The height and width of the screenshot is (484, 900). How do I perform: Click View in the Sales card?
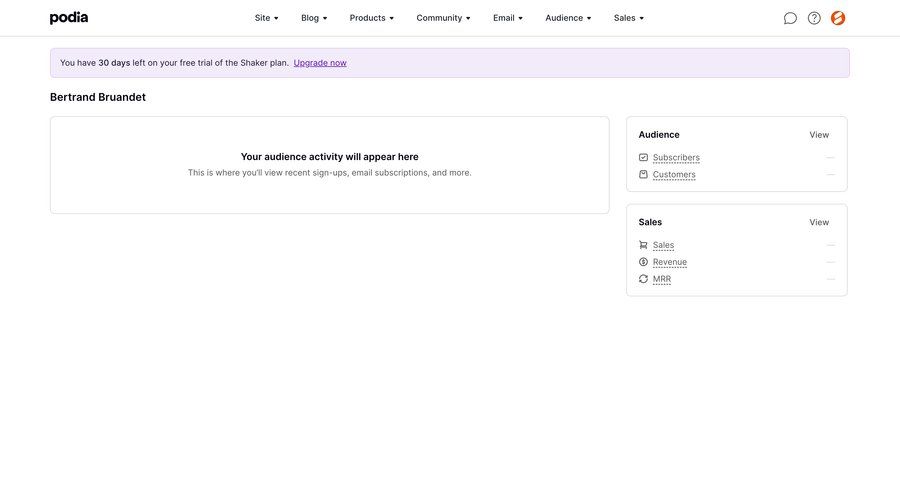pos(819,222)
